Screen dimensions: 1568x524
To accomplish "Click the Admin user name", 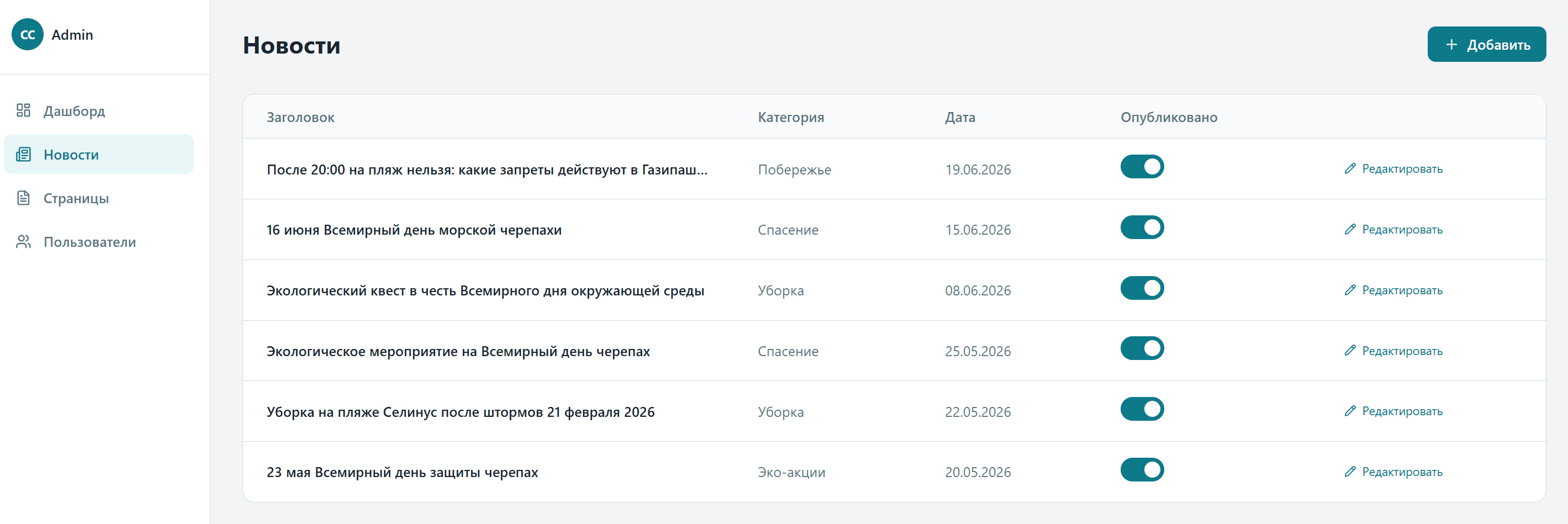I will tap(72, 35).
